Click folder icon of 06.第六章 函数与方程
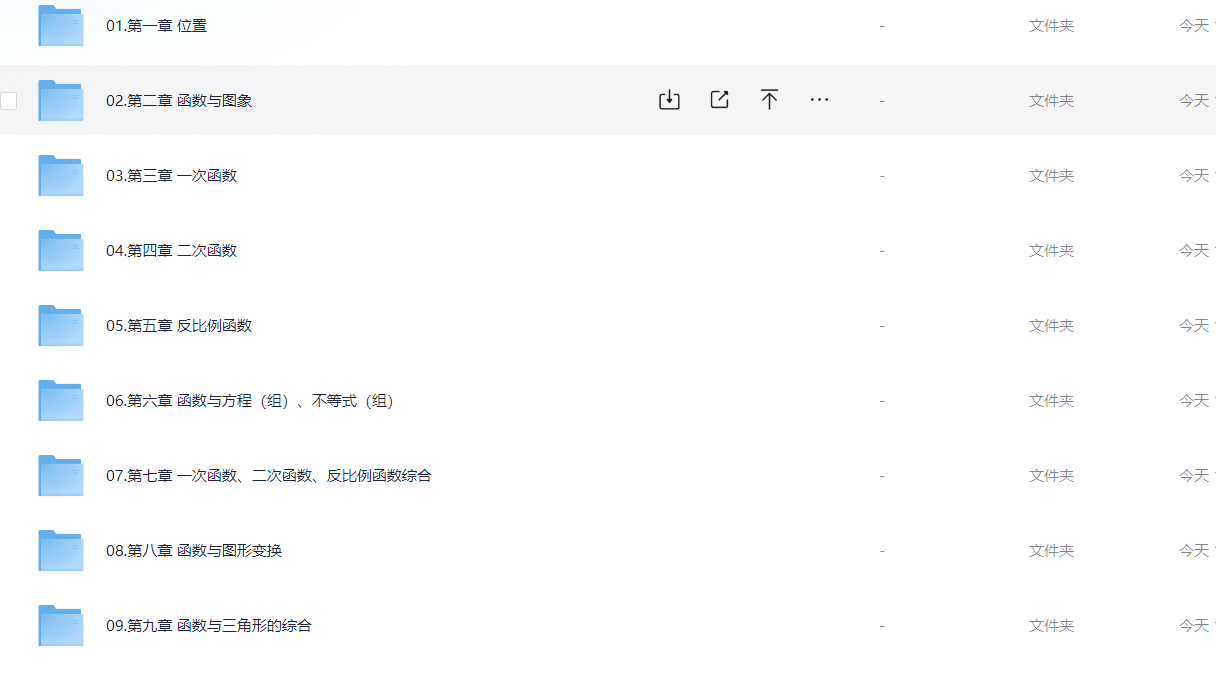 click(61, 400)
